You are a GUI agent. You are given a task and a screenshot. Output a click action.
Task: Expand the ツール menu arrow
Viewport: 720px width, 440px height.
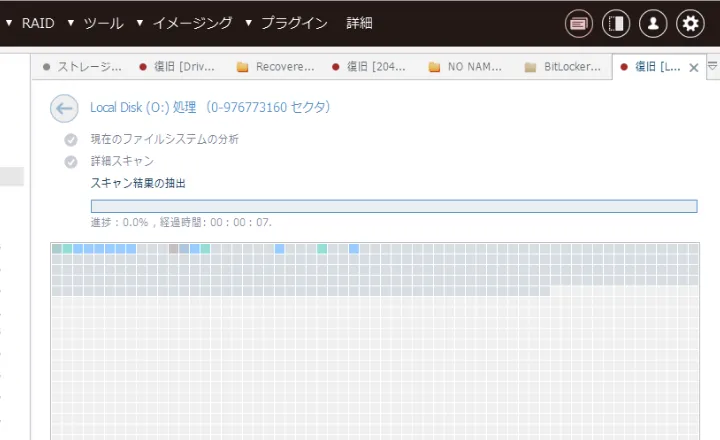[x=71, y=23]
